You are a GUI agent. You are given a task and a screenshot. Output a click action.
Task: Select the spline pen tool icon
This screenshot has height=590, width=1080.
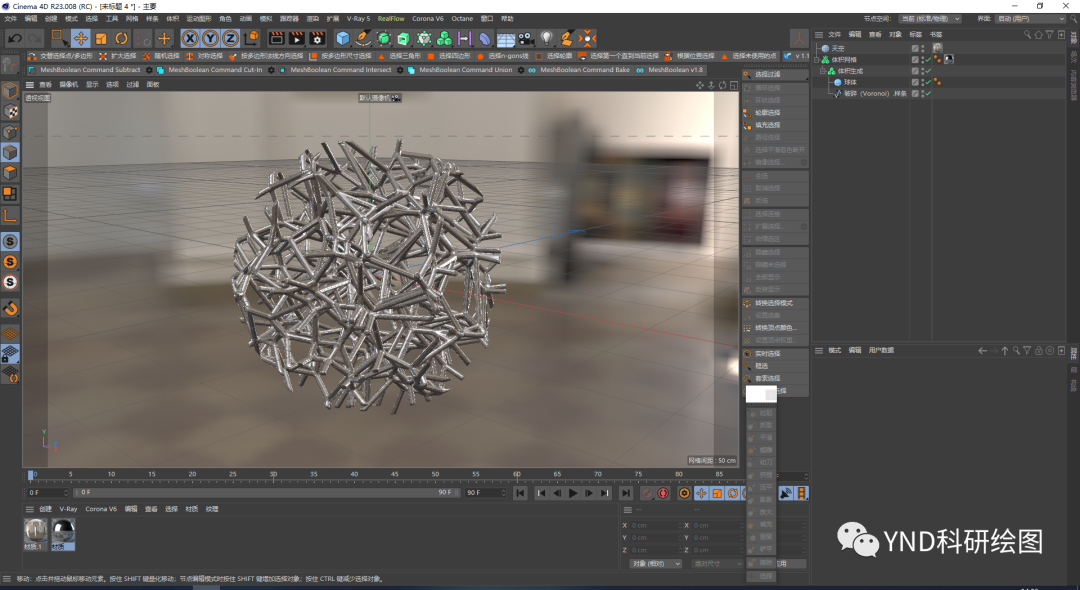pyautogui.click(x=363, y=39)
